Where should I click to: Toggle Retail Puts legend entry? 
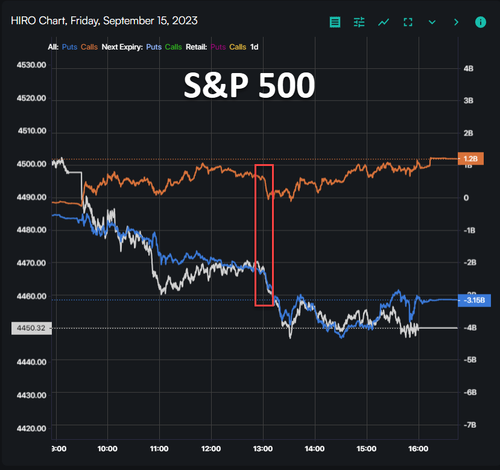coord(218,47)
